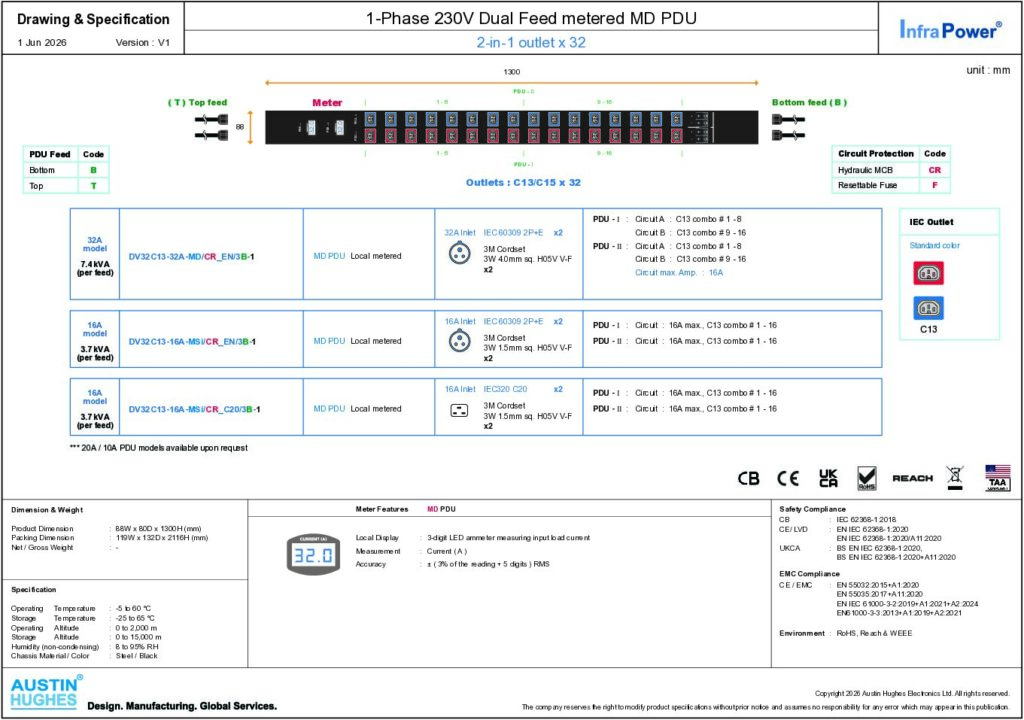1024x720 pixels.
Task: Click the RoHS checkmark icon
Action: pos(867,478)
